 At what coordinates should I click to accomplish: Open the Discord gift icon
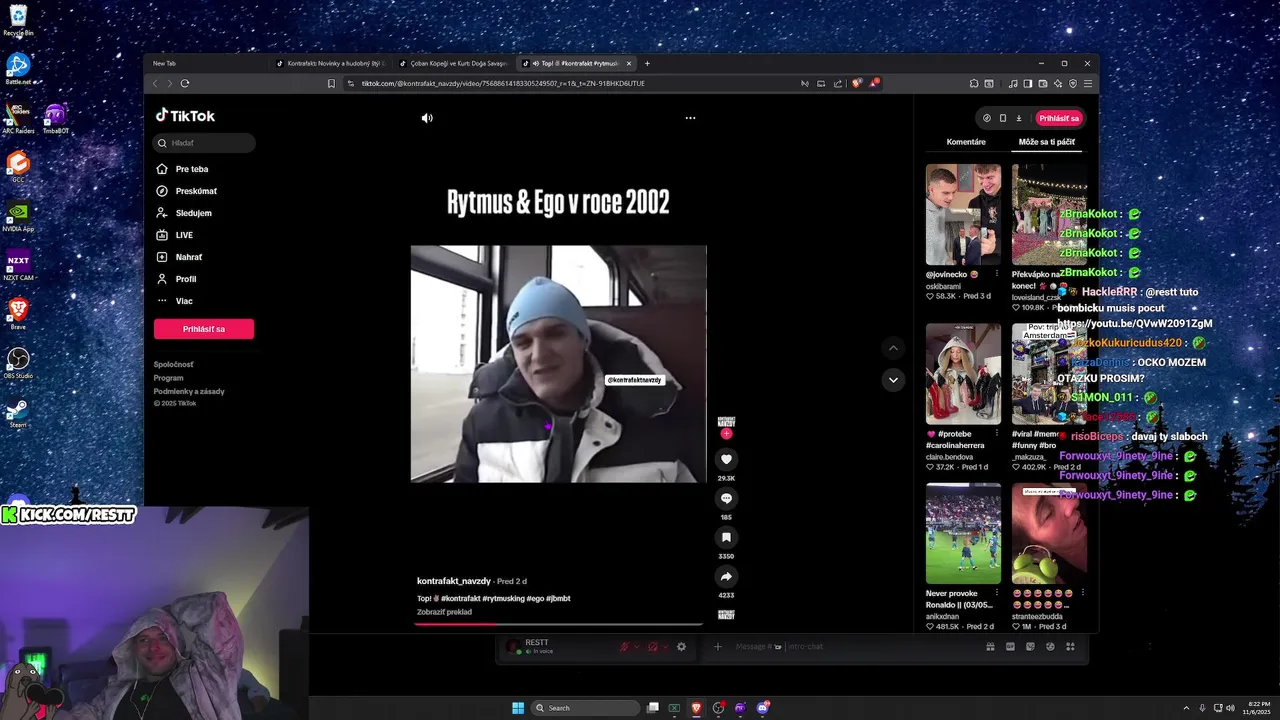(x=990, y=647)
